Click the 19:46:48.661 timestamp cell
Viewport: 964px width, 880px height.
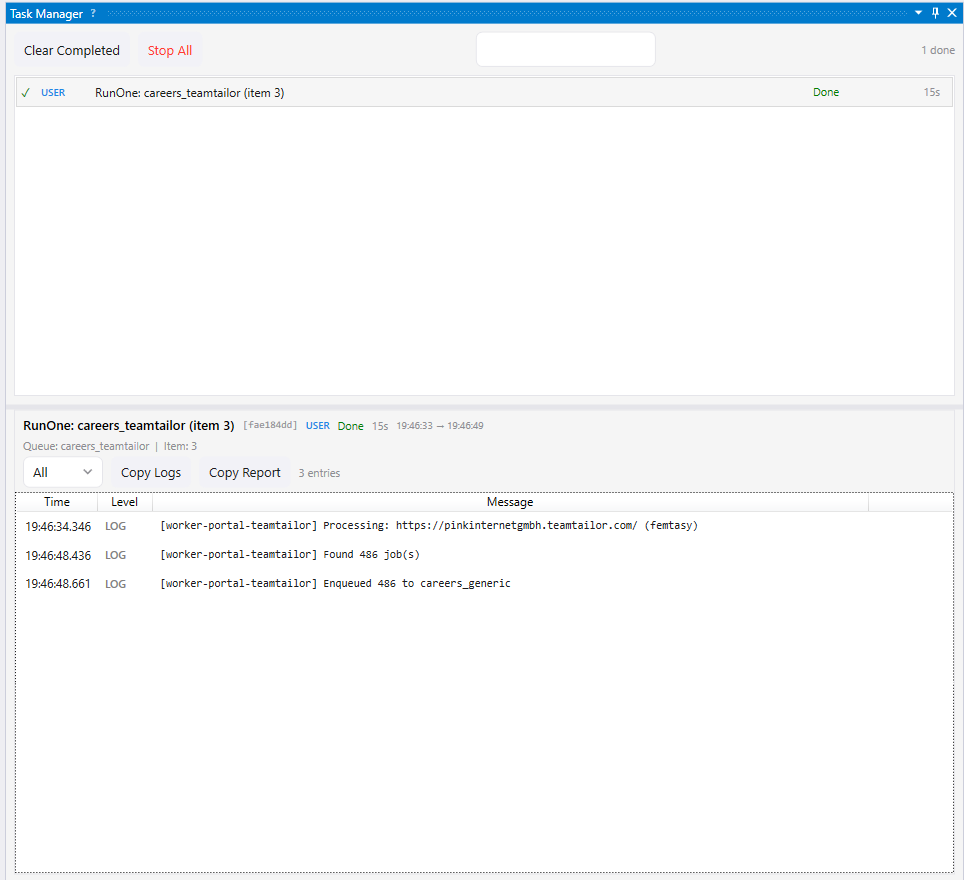point(58,584)
